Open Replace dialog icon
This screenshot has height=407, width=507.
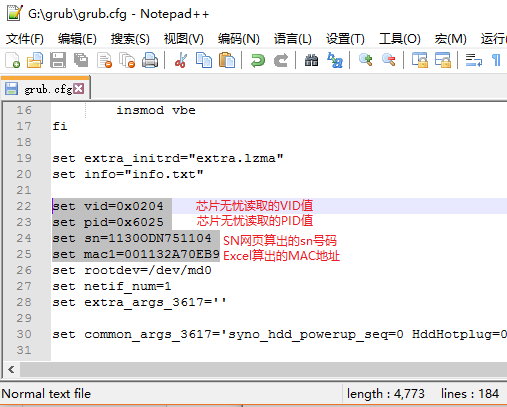coord(335,60)
